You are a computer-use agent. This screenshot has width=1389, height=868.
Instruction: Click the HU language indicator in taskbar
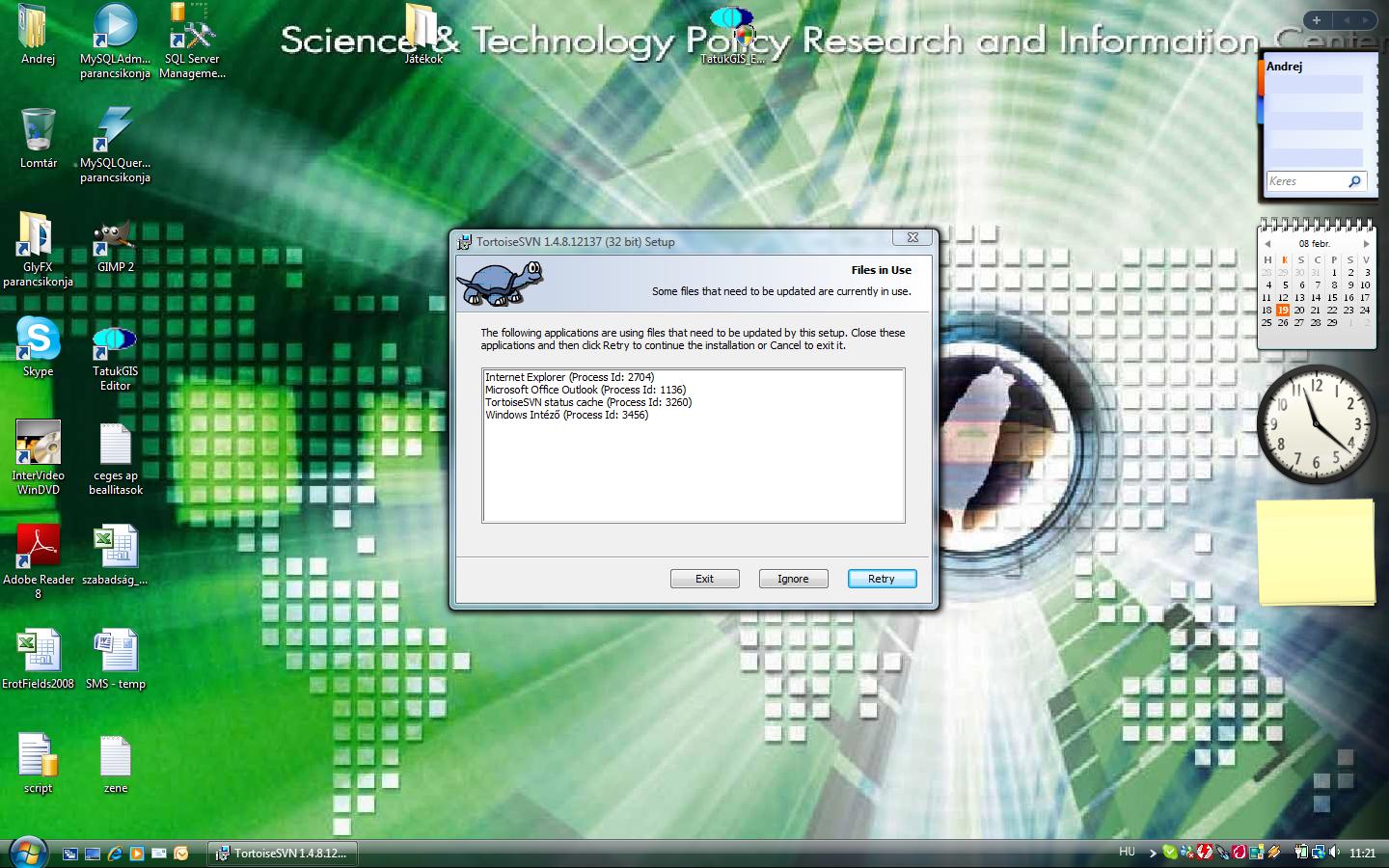[x=1127, y=852]
